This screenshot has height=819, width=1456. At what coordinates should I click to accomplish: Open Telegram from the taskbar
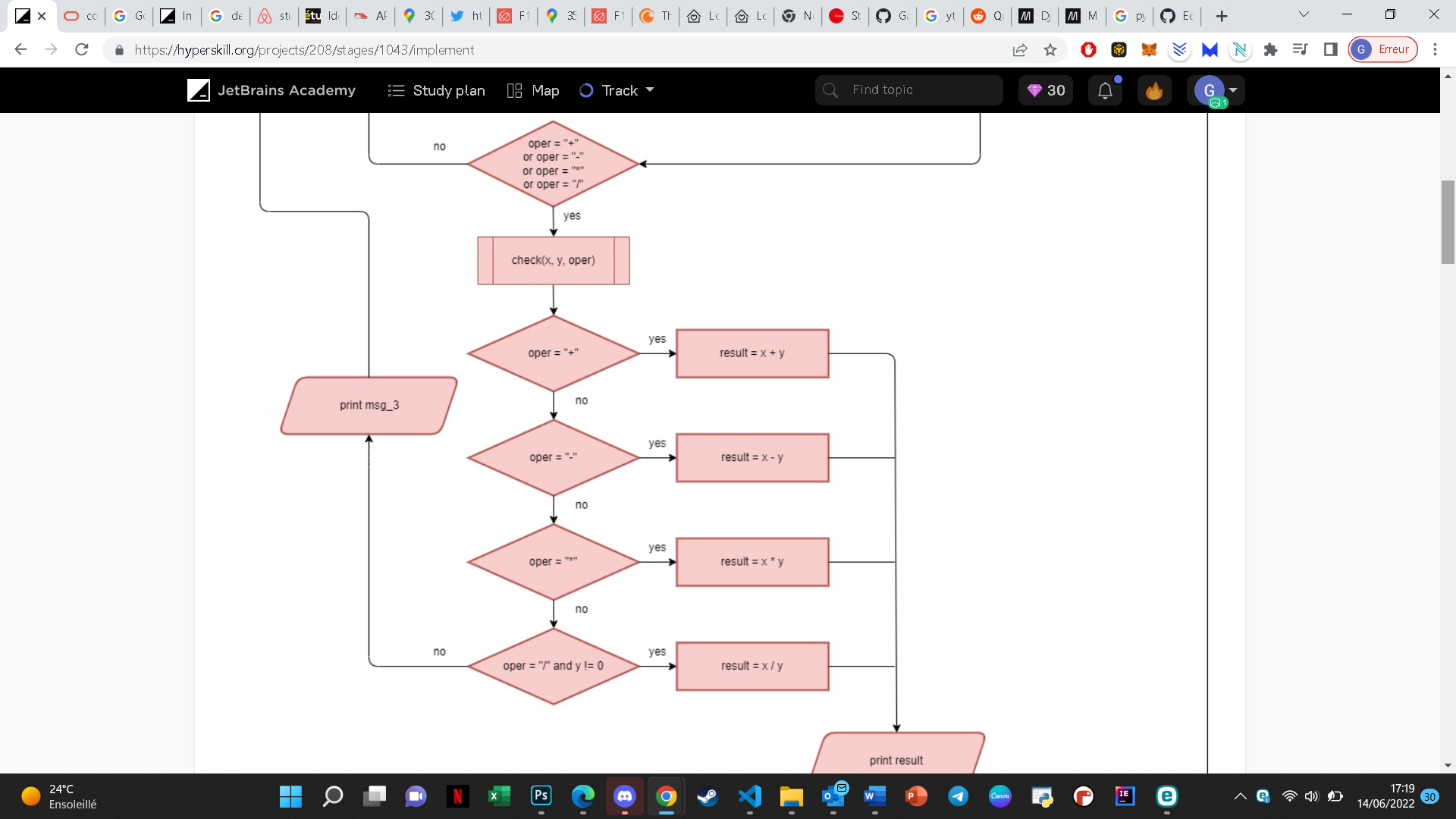coord(958,796)
